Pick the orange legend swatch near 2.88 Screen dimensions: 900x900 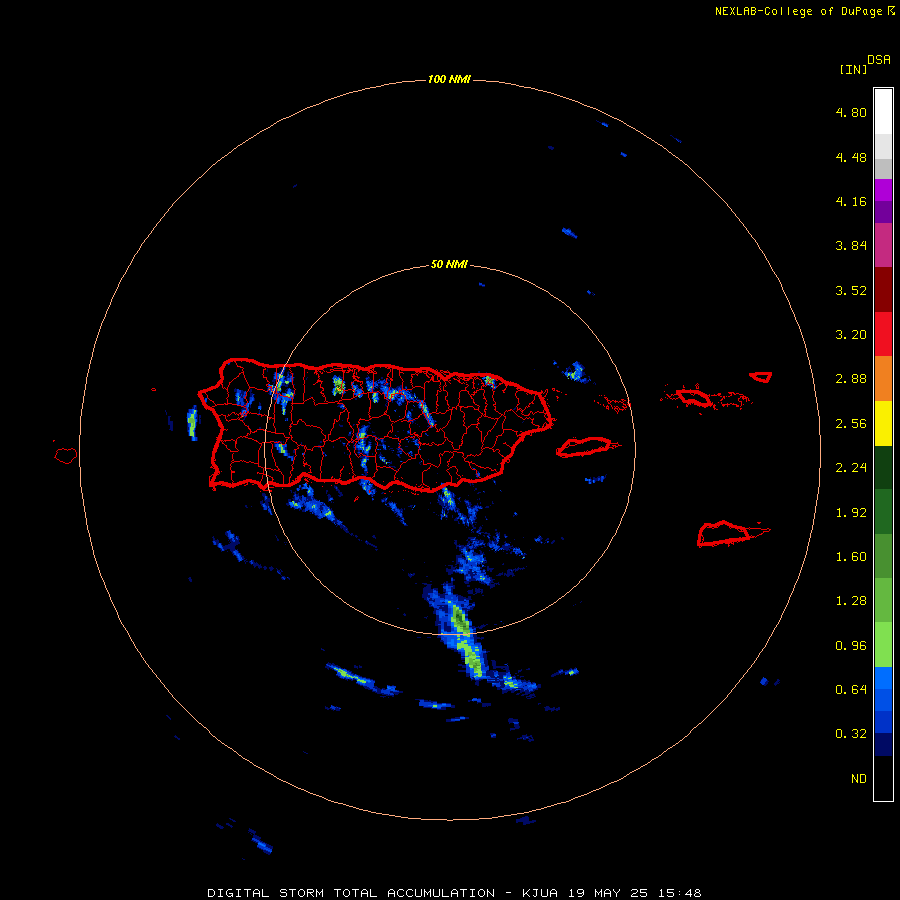[x=883, y=379]
